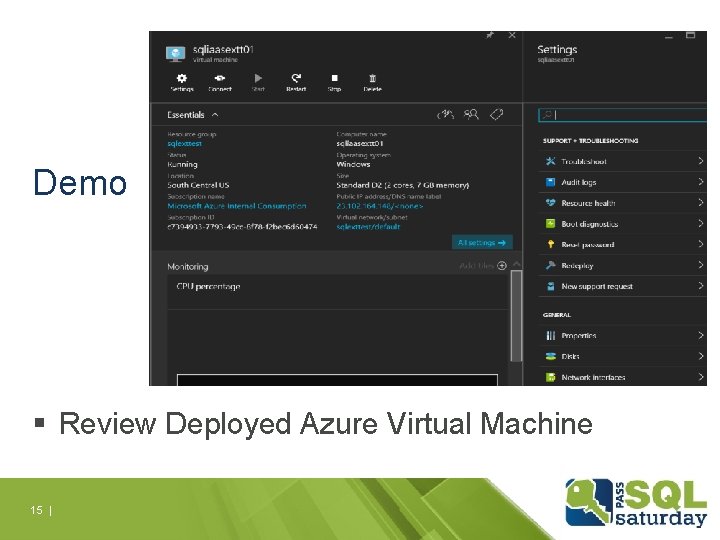The image size is (720, 540).
Task: Click the Redeploy hammer icon
Action: click(x=550, y=265)
